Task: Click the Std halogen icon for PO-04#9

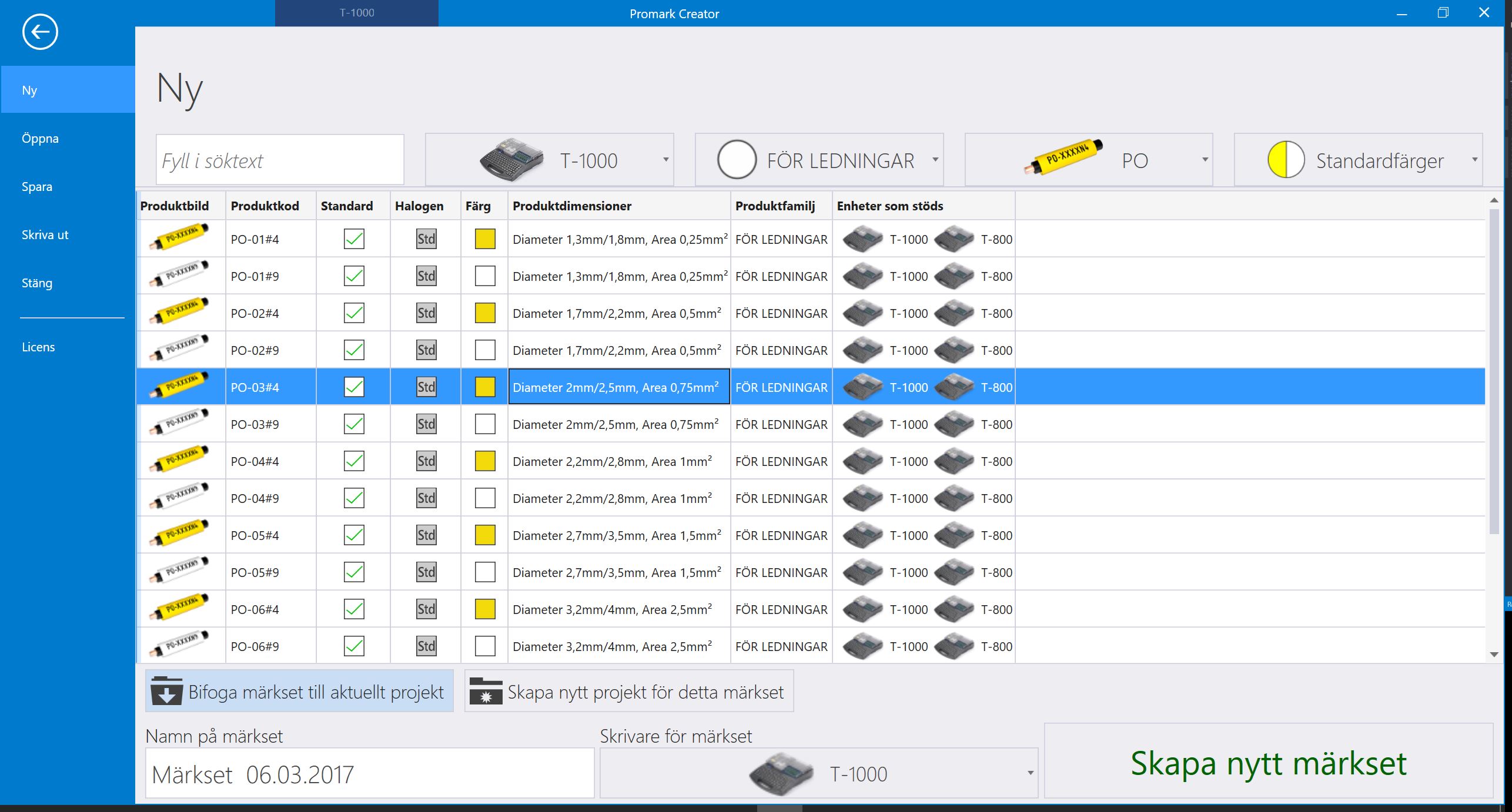Action: tap(426, 498)
